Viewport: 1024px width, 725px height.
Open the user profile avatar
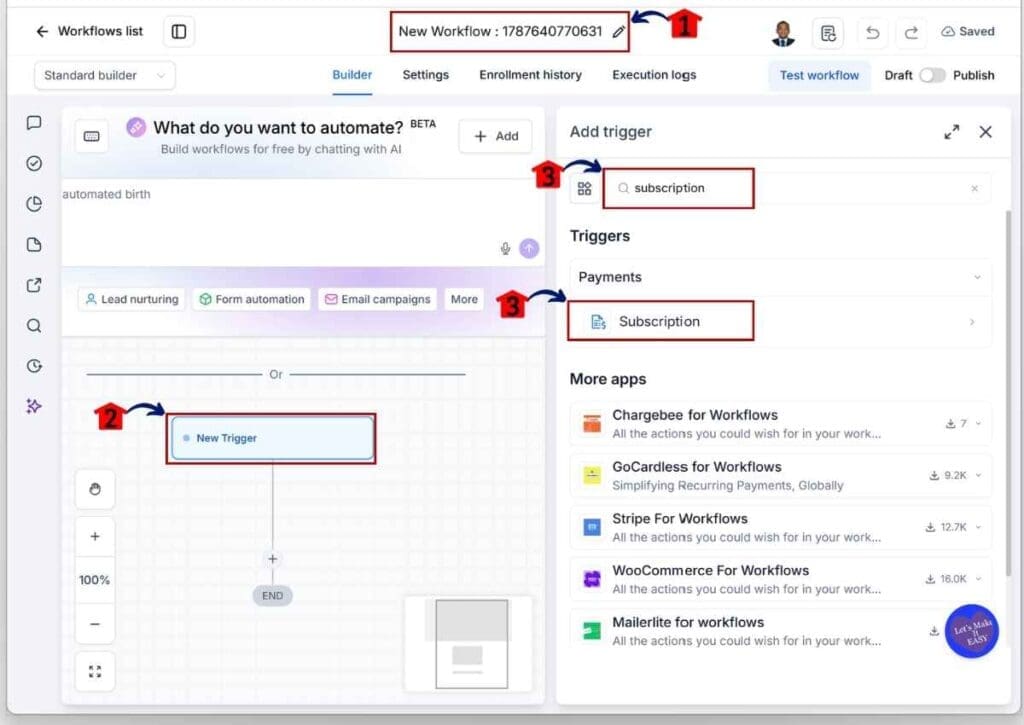tap(783, 33)
